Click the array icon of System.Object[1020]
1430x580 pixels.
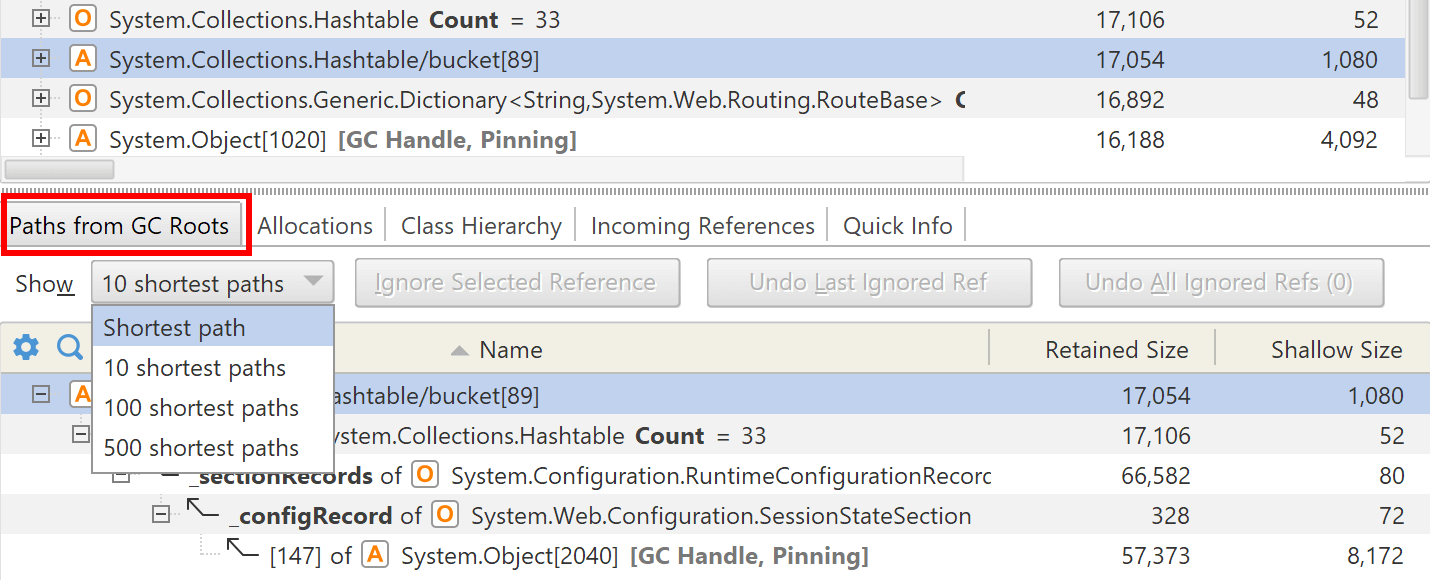click(x=83, y=139)
